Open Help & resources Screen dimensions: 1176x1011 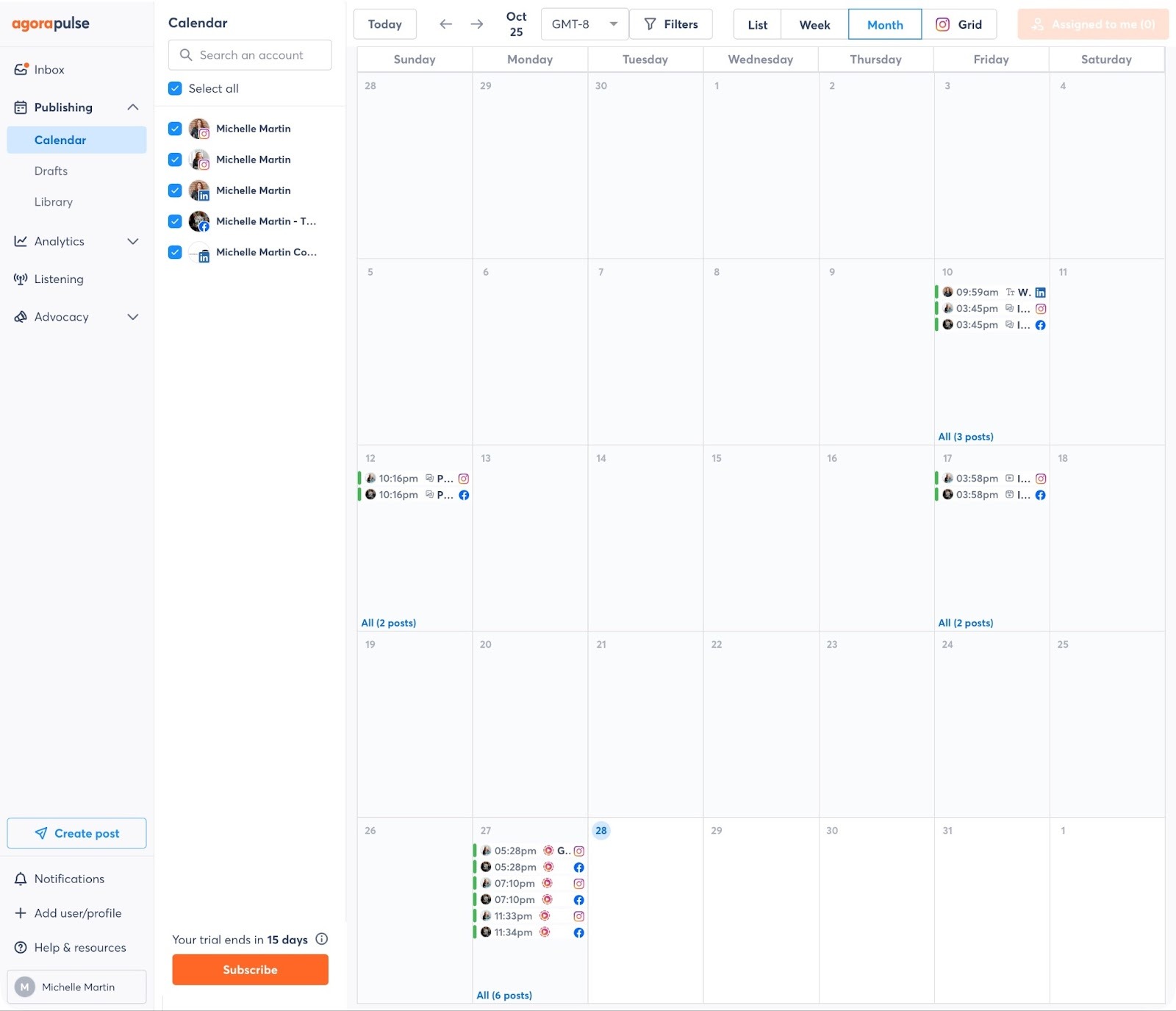pyautogui.click(x=79, y=947)
